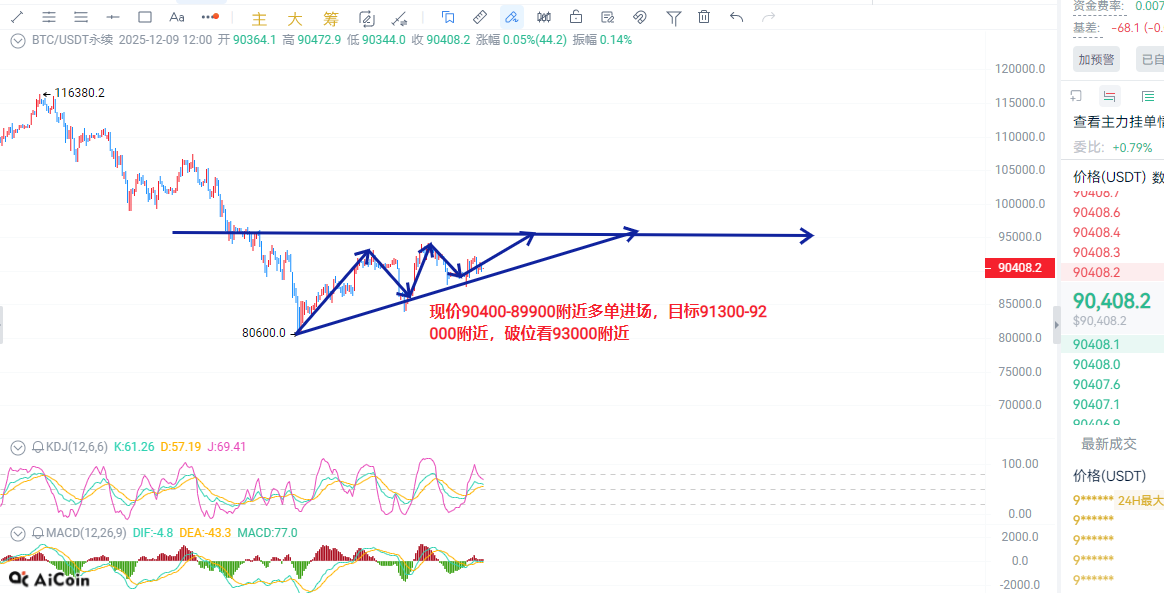
Task: Collapse the KDJ indicator panel
Action: coord(18,447)
